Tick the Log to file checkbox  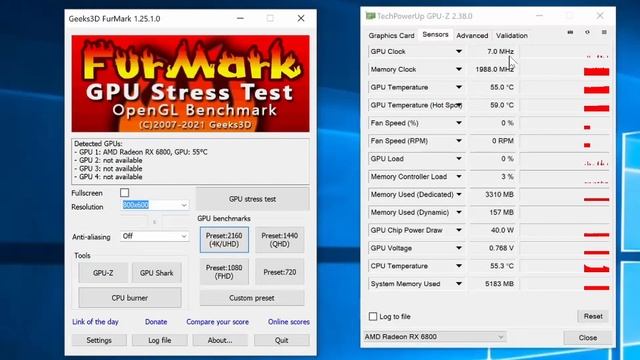(373, 316)
